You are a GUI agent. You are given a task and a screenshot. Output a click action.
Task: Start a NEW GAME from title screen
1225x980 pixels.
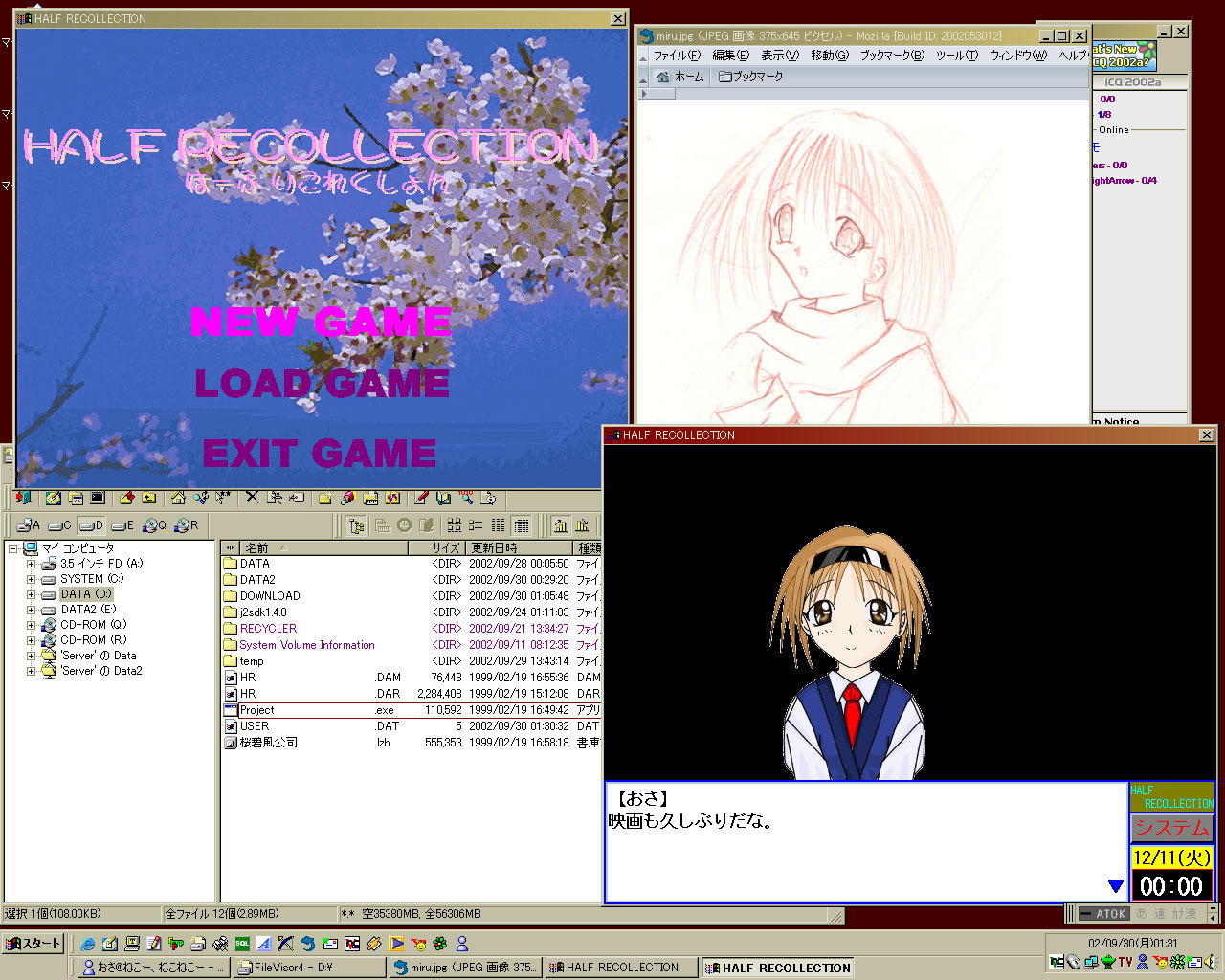(320, 322)
